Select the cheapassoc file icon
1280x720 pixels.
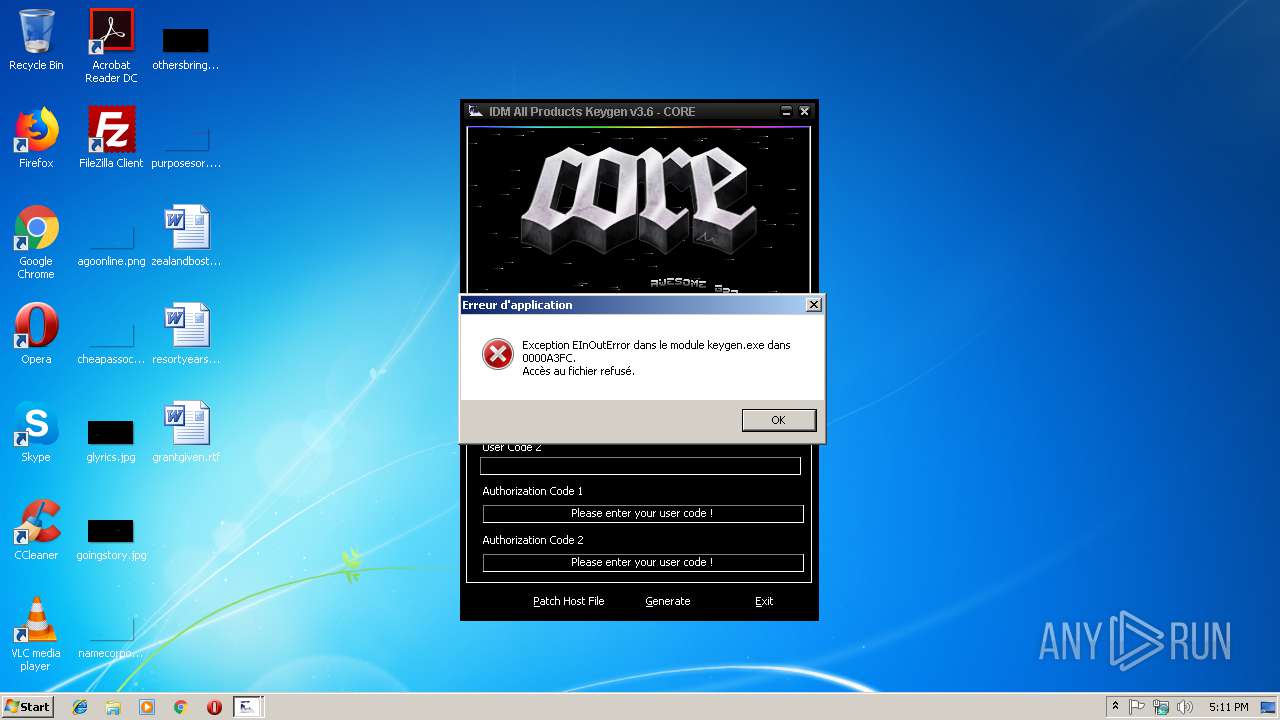[x=111, y=344]
